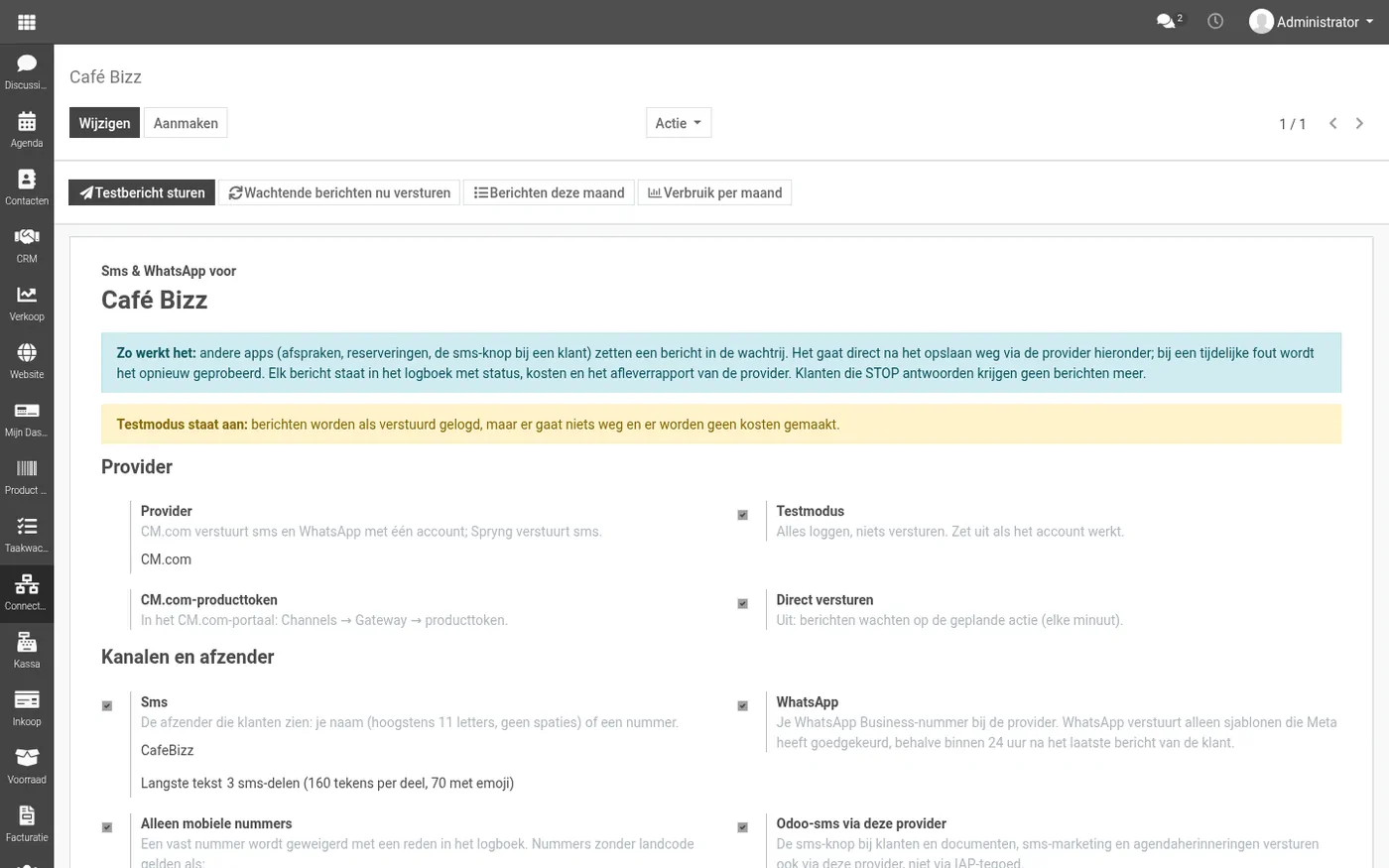Open the Contacten app
This screenshot has height=868, width=1389.
tap(27, 186)
